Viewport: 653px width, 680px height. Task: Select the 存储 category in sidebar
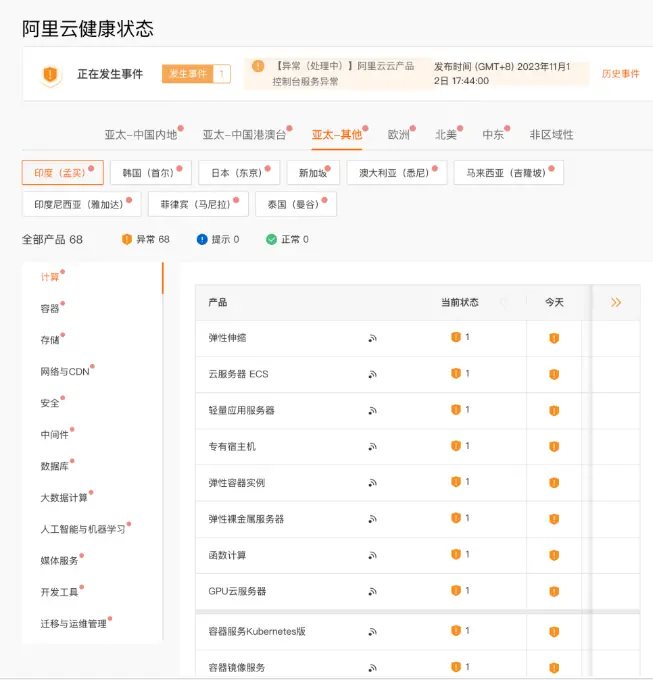coord(50,340)
